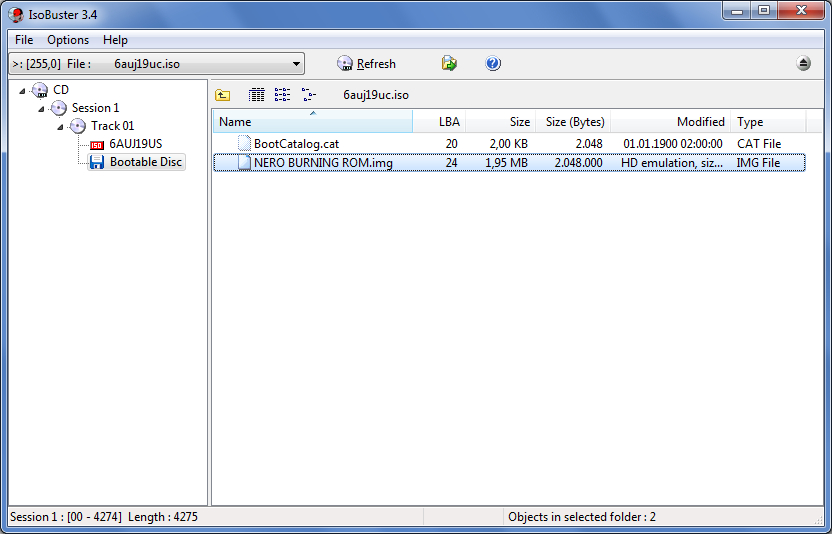Click the Objects in selected folder status
The image size is (832, 534).
[582, 517]
